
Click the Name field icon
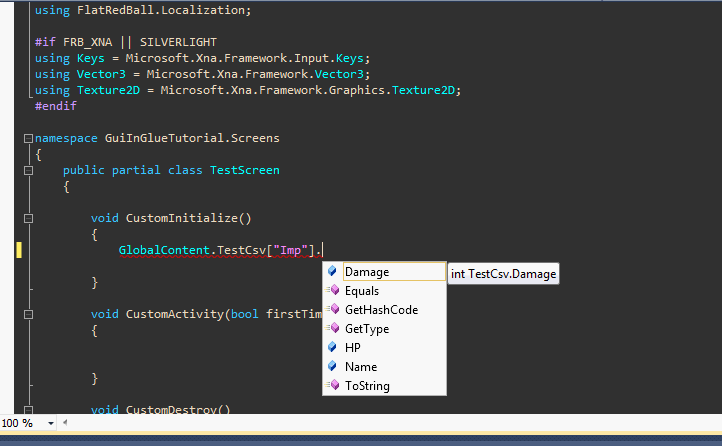pos(332,367)
